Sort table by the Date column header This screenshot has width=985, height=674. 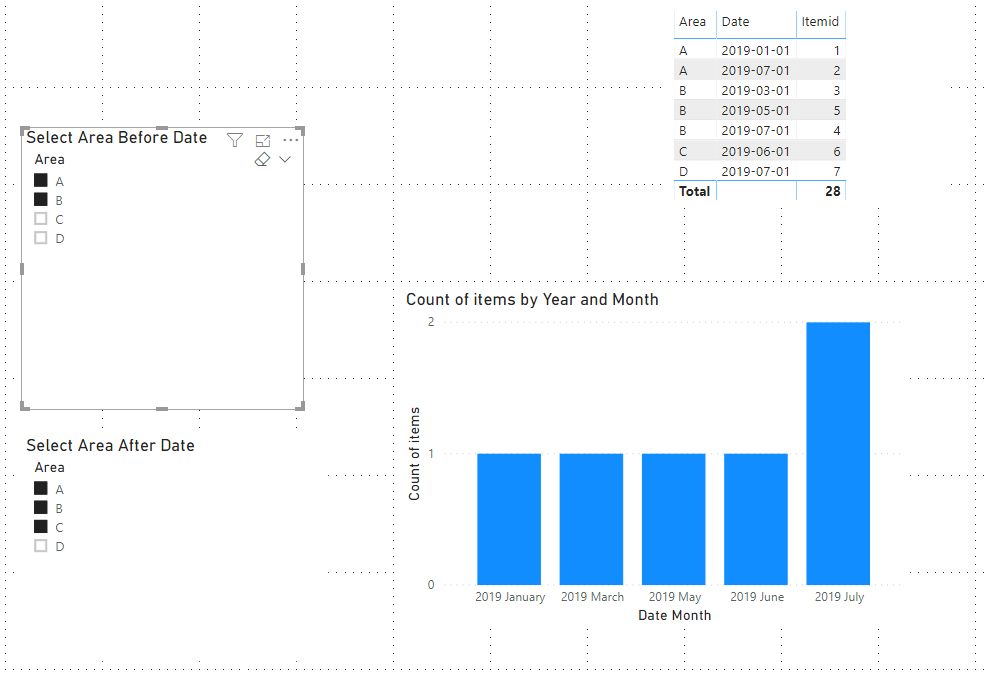pos(735,22)
